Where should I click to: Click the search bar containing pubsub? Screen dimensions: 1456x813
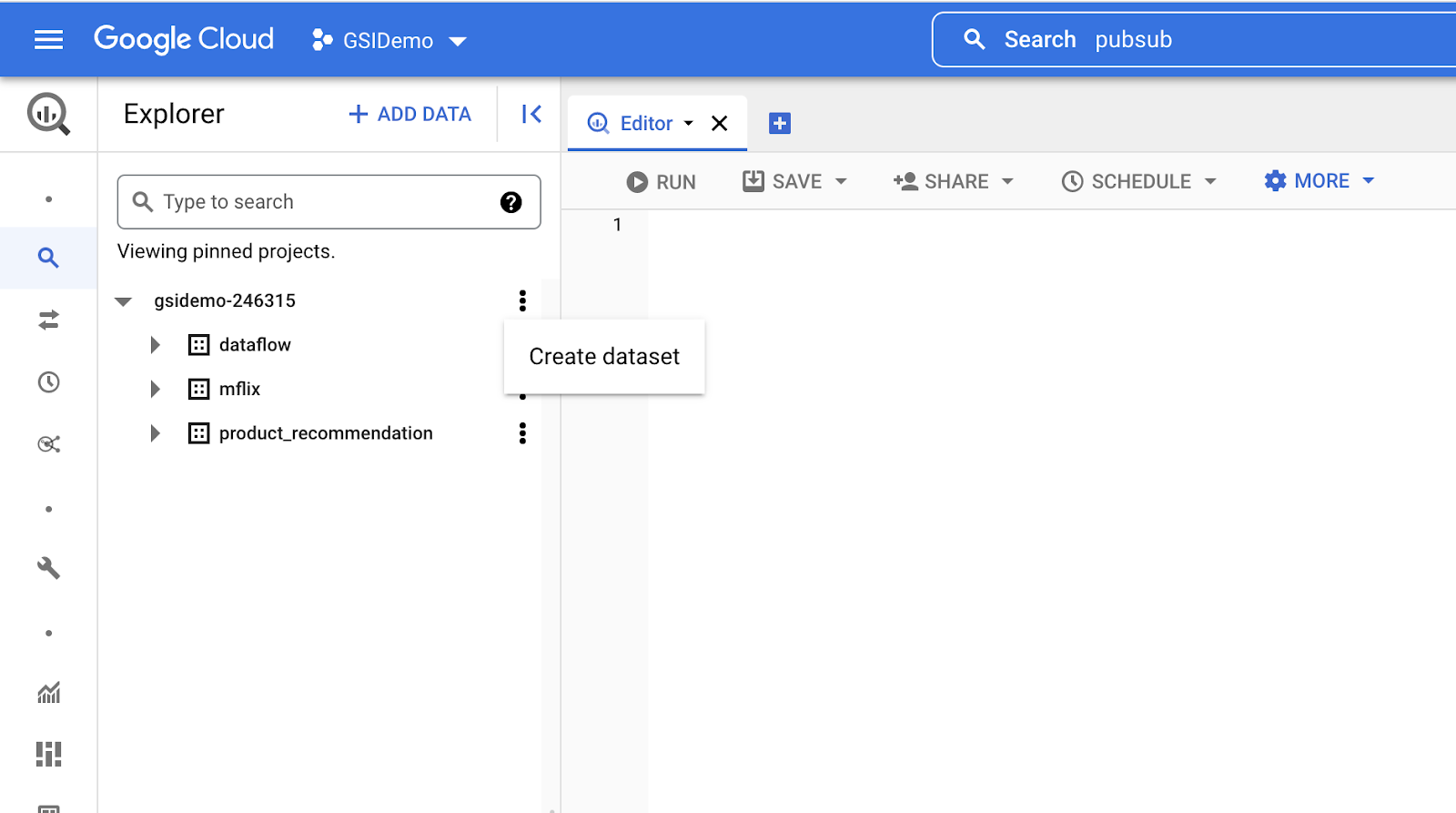(x=1194, y=39)
